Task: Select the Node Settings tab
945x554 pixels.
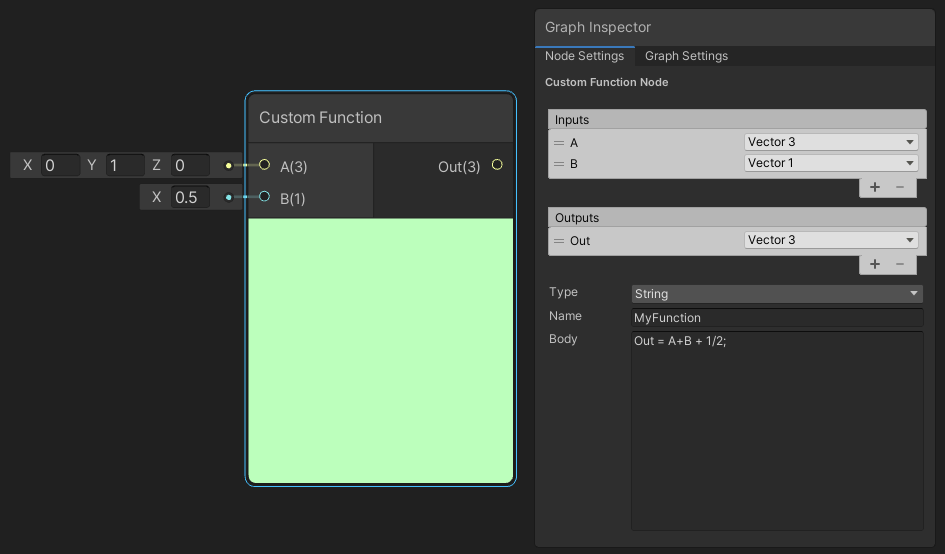Action: click(x=584, y=56)
